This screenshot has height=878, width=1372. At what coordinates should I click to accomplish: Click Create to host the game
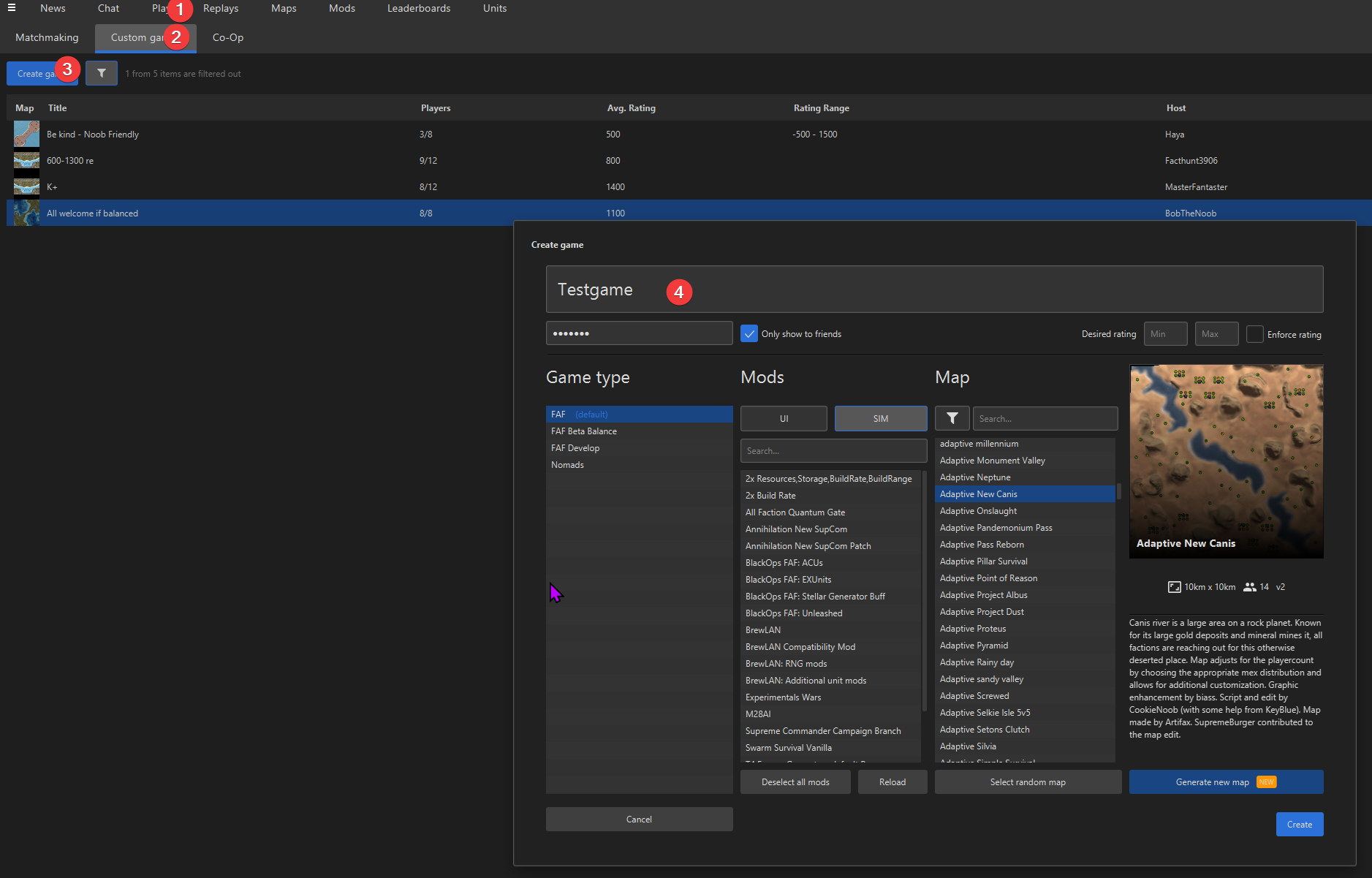pyautogui.click(x=1300, y=824)
